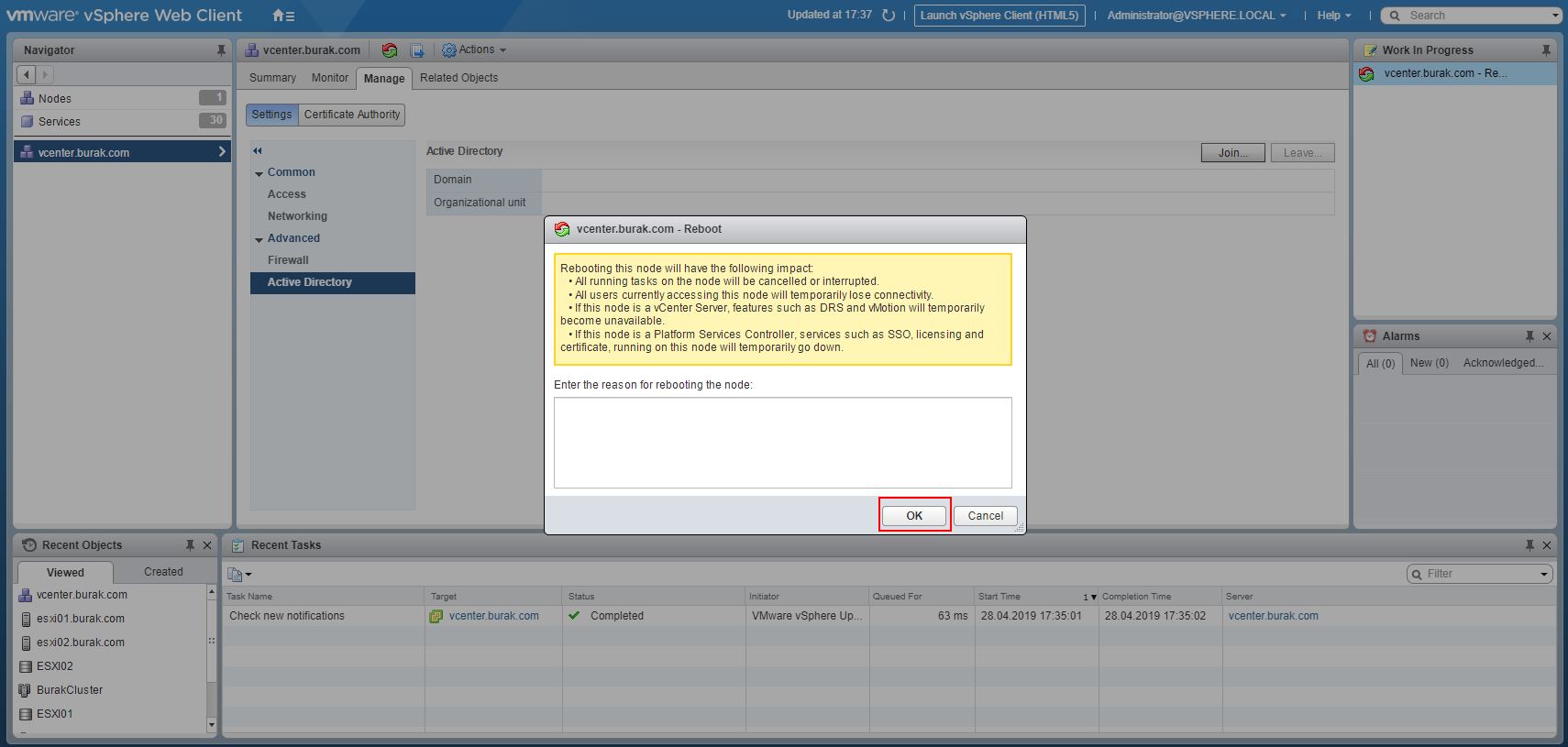This screenshot has height=747, width=1568.
Task: Open vcenter.burak.com target link in tasks
Action: click(493, 616)
